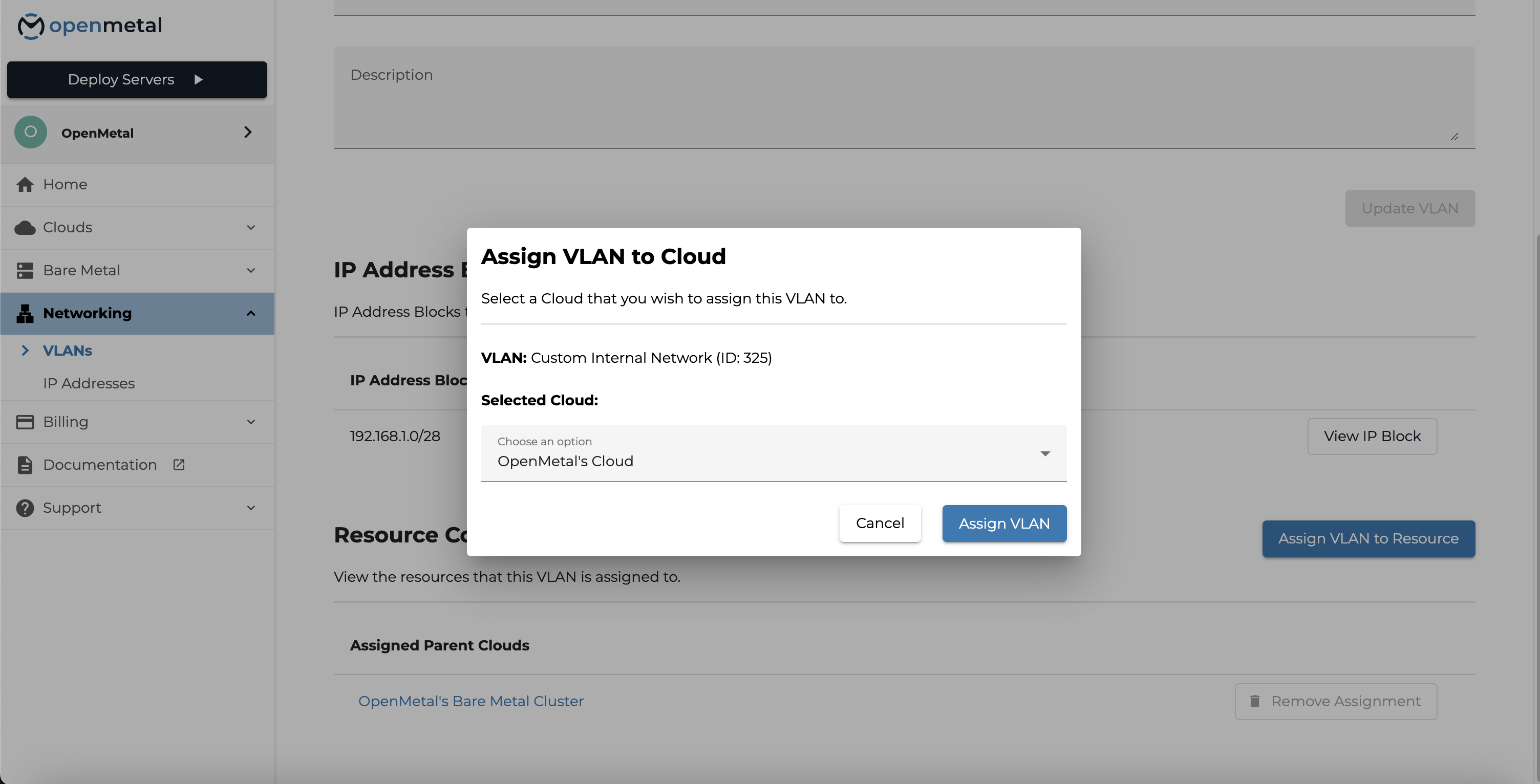Click the Documentation document icon

25,464
